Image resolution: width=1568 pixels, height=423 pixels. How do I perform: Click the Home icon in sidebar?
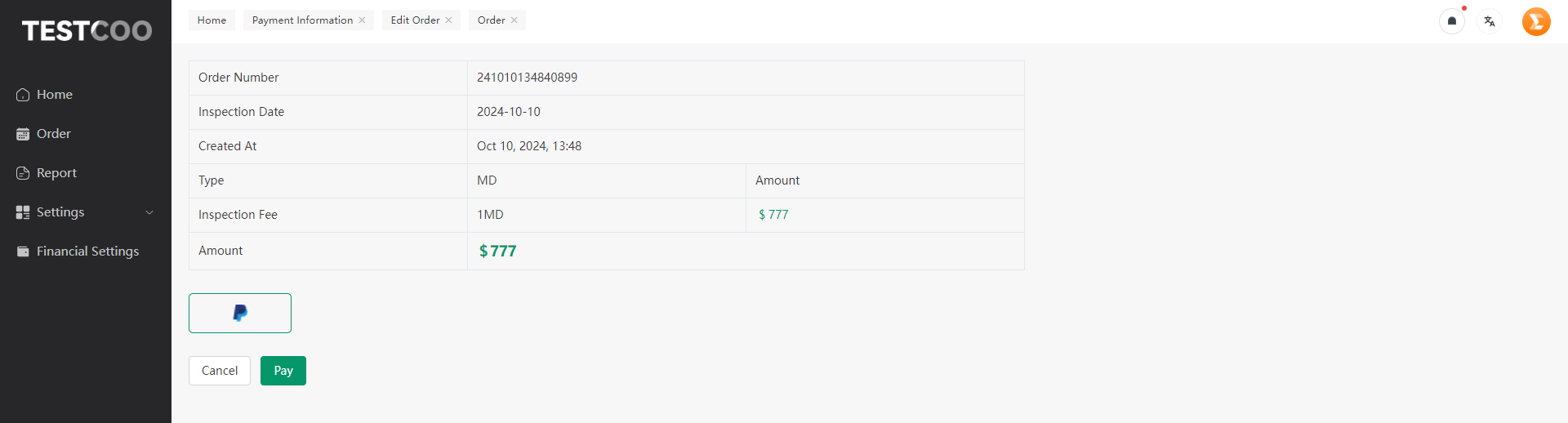23,95
